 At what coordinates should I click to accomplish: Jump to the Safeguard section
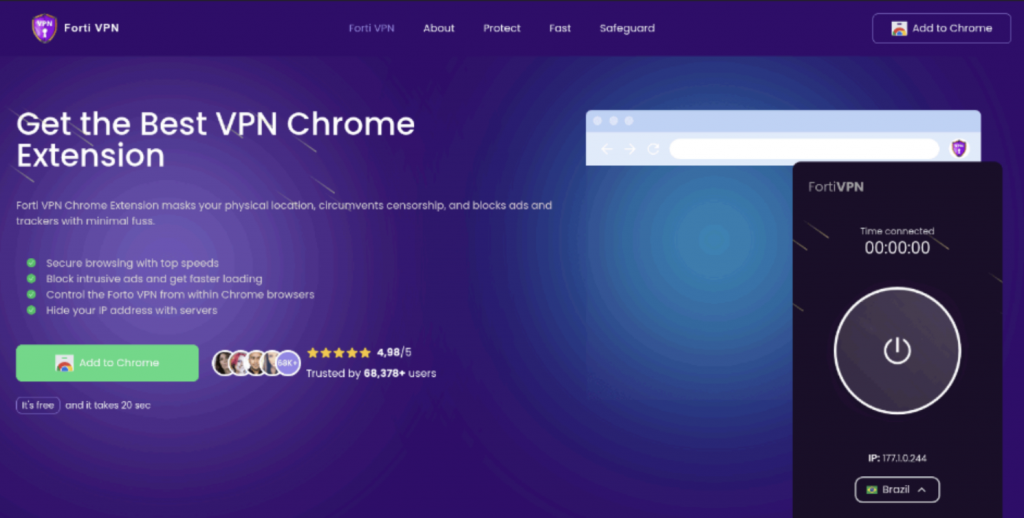click(x=627, y=28)
